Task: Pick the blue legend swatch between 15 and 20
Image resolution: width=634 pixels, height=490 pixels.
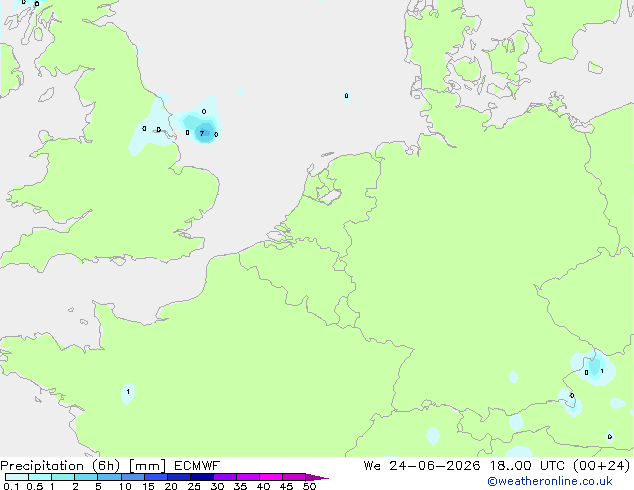Action: 155,477
